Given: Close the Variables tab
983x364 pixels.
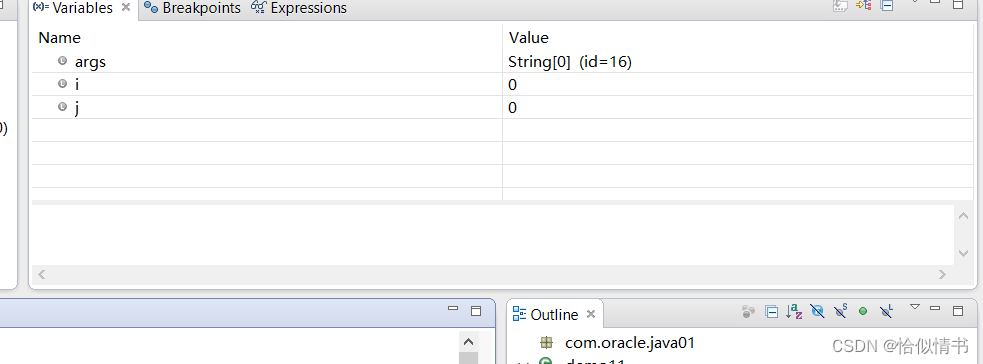Looking at the screenshot, I should pos(125,8).
